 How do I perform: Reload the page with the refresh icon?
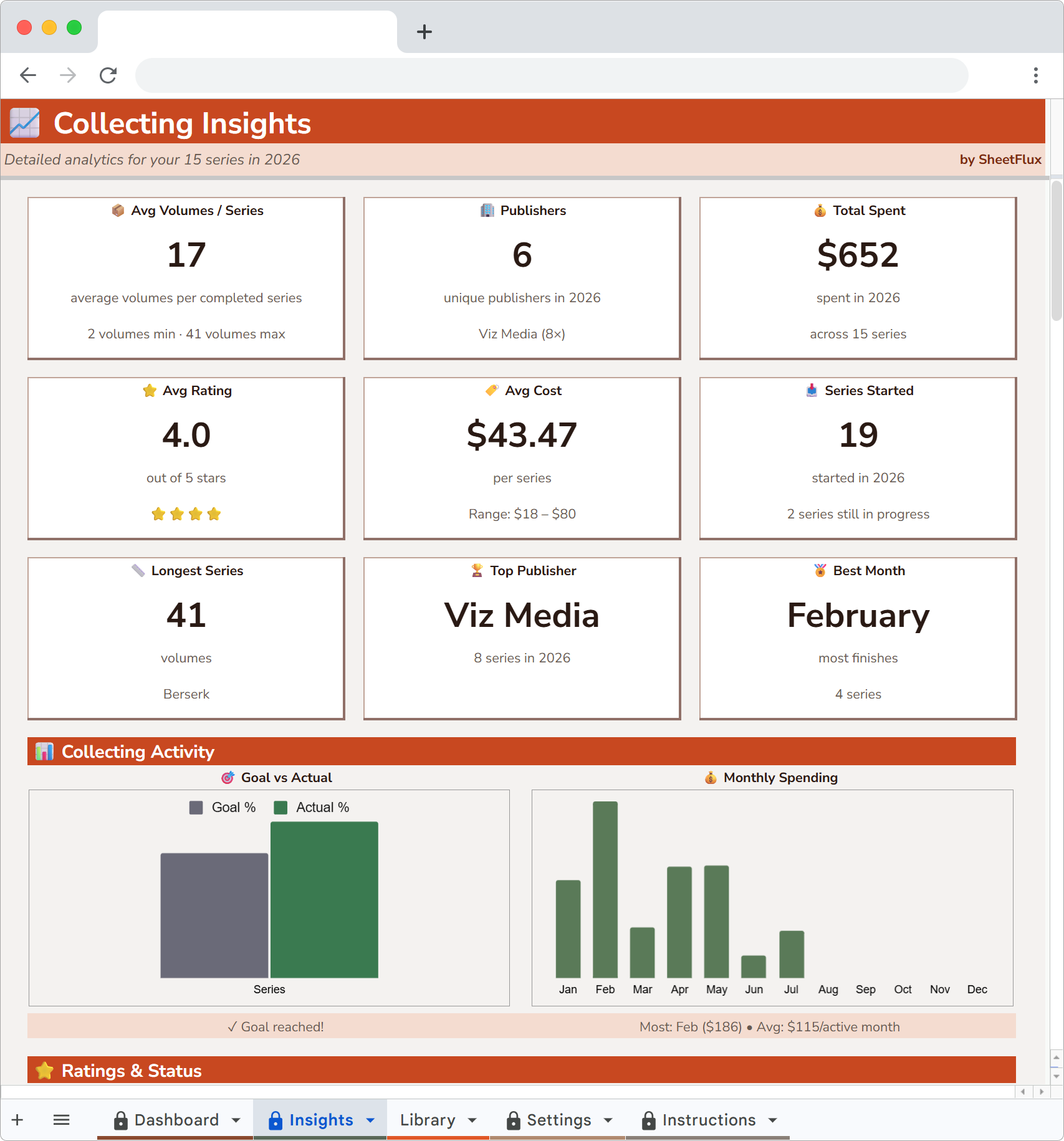[x=108, y=75]
